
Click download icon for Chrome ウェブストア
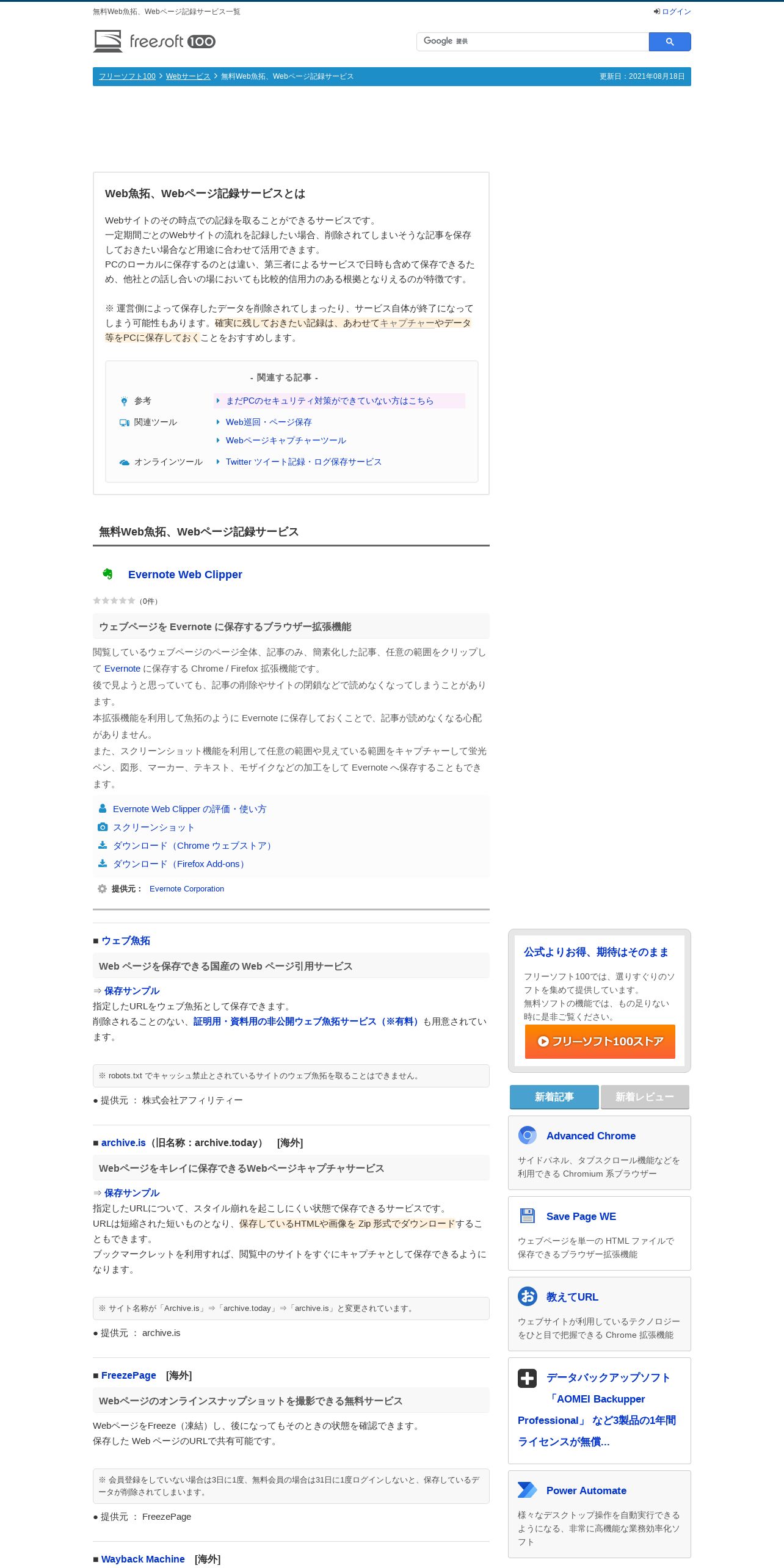pos(103,845)
